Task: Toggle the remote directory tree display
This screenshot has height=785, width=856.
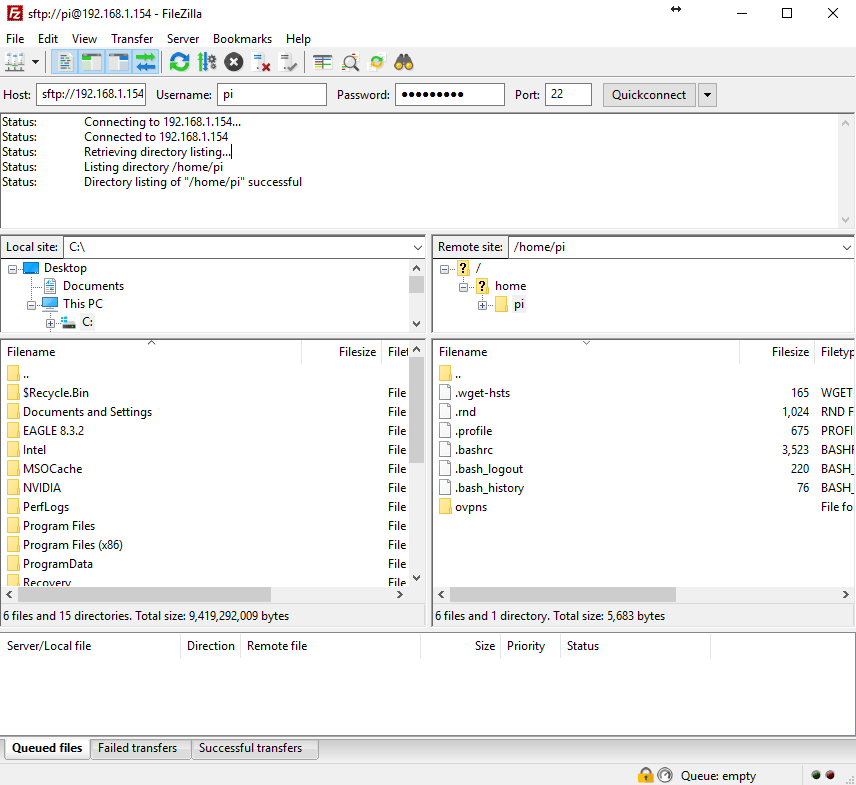Action: tap(118, 62)
